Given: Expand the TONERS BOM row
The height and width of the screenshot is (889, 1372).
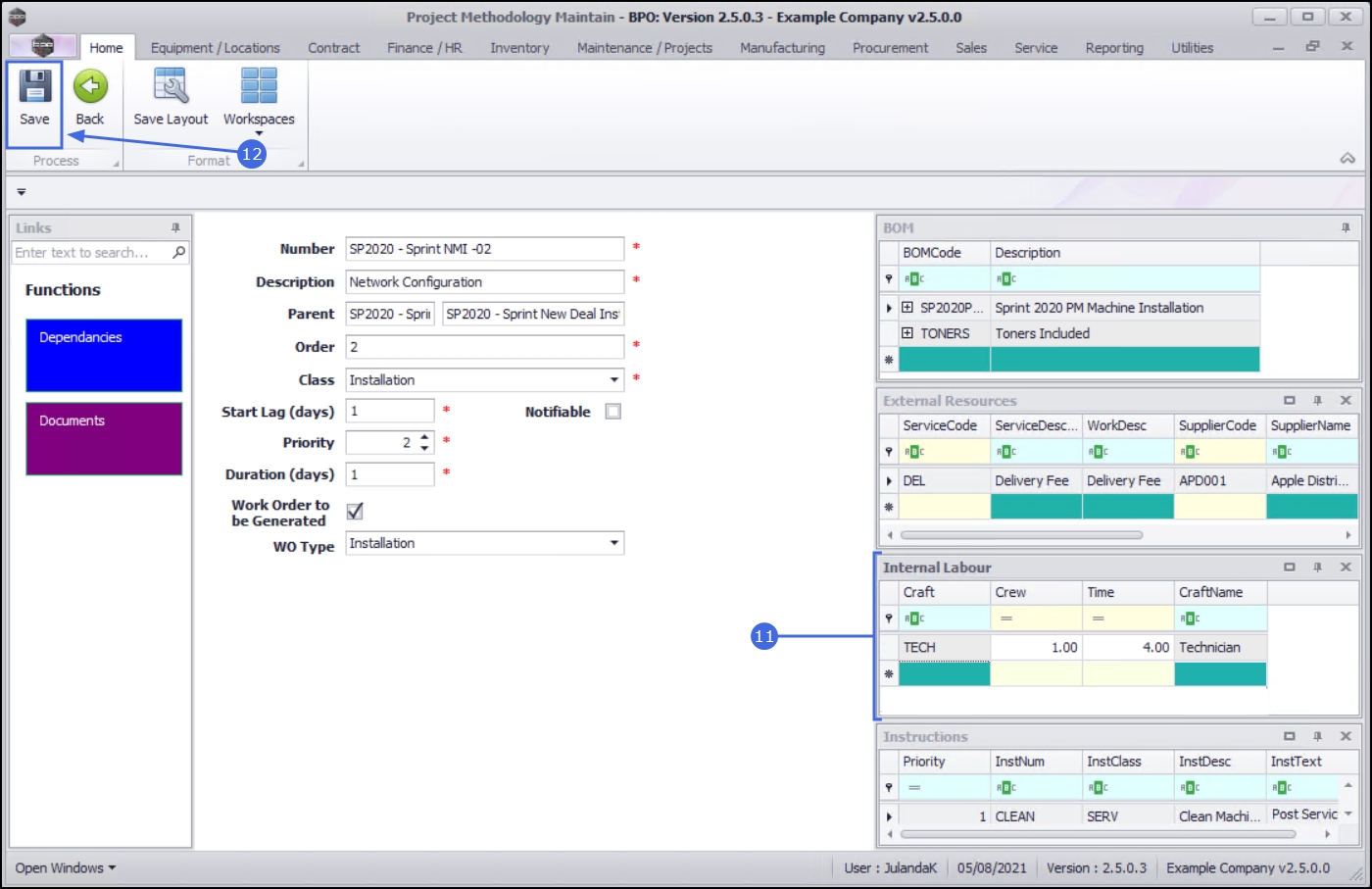Looking at the screenshot, I should tap(907, 333).
